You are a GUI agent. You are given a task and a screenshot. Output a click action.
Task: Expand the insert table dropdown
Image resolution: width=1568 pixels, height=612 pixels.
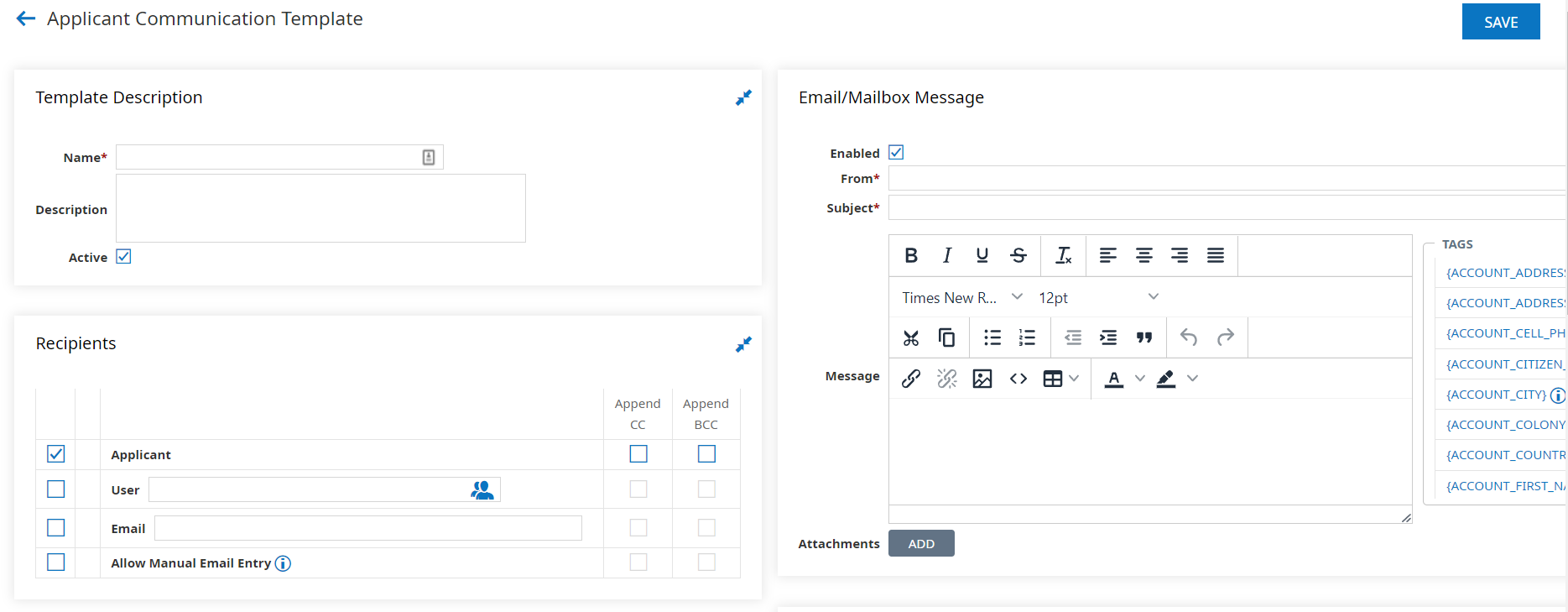tap(1074, 379)
